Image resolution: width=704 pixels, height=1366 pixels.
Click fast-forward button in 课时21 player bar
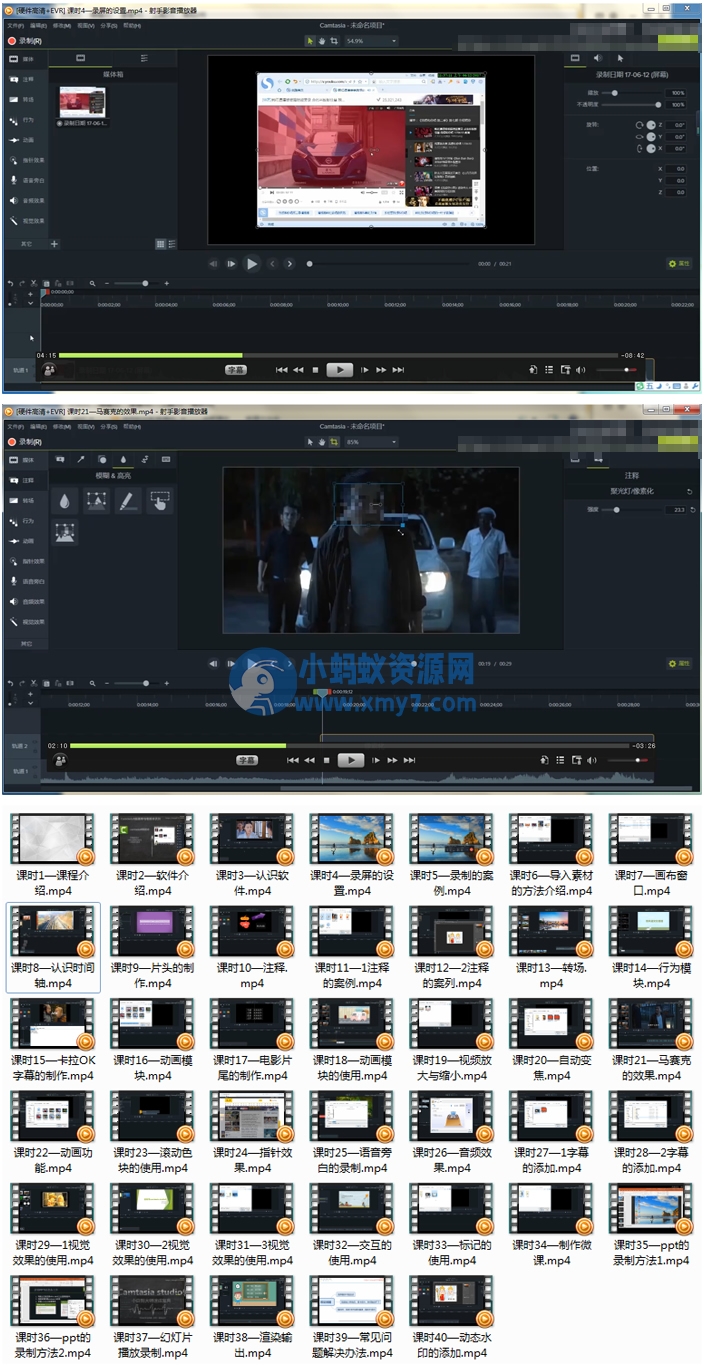393,760
